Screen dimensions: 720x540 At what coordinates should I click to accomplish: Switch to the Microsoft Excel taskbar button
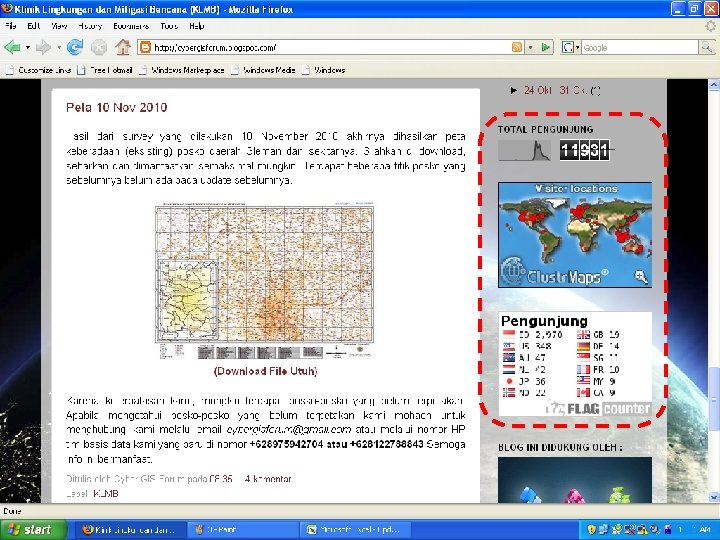coord(356,530)
